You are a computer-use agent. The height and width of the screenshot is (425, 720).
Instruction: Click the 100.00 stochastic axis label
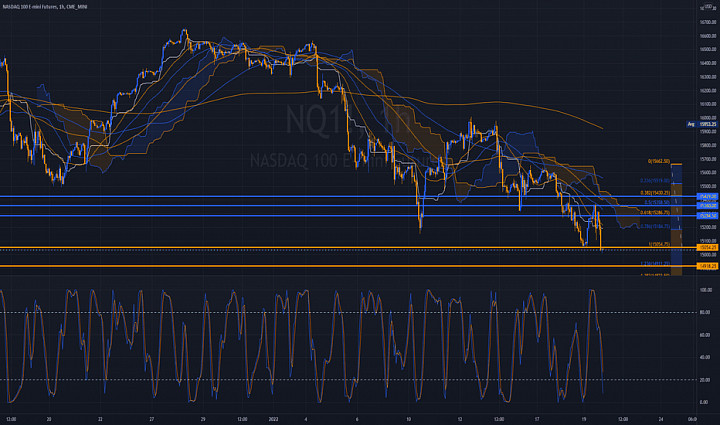(706, 290)
